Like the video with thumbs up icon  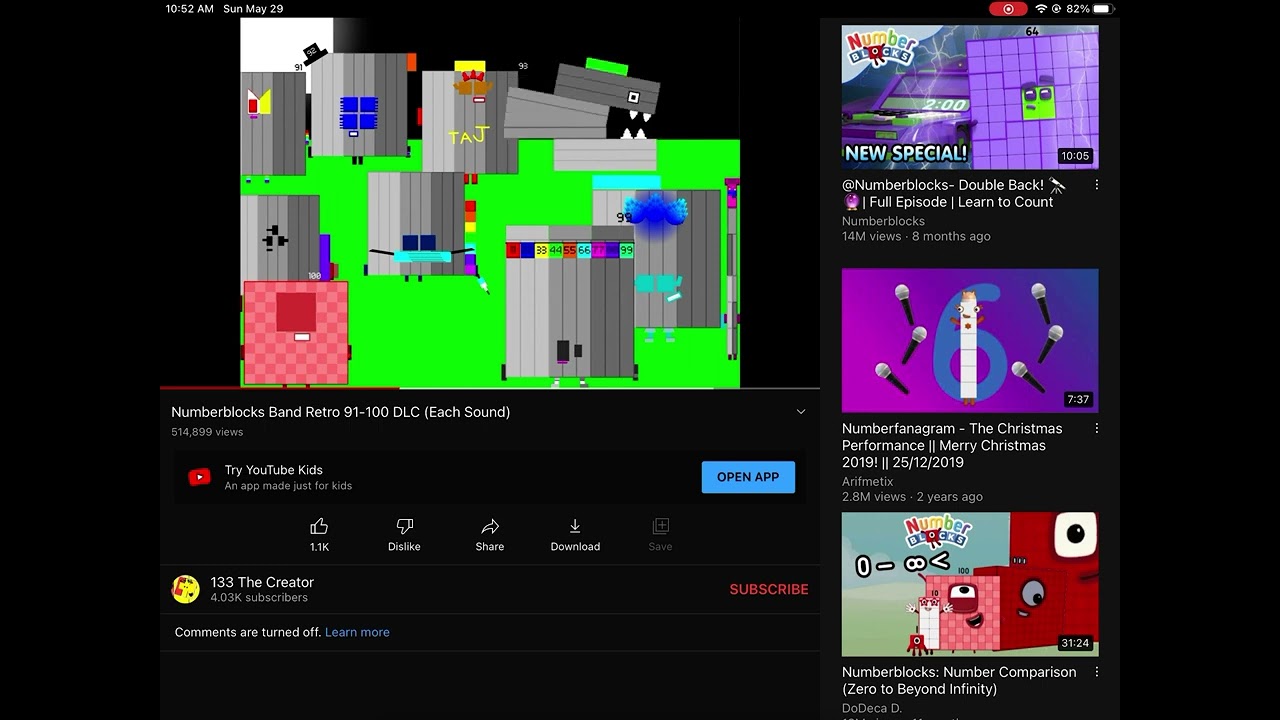coord(319,526)
